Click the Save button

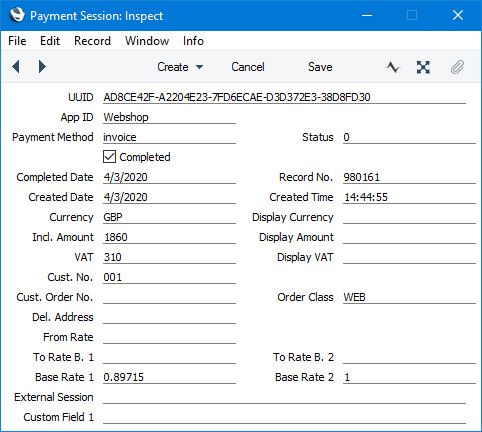320,67
